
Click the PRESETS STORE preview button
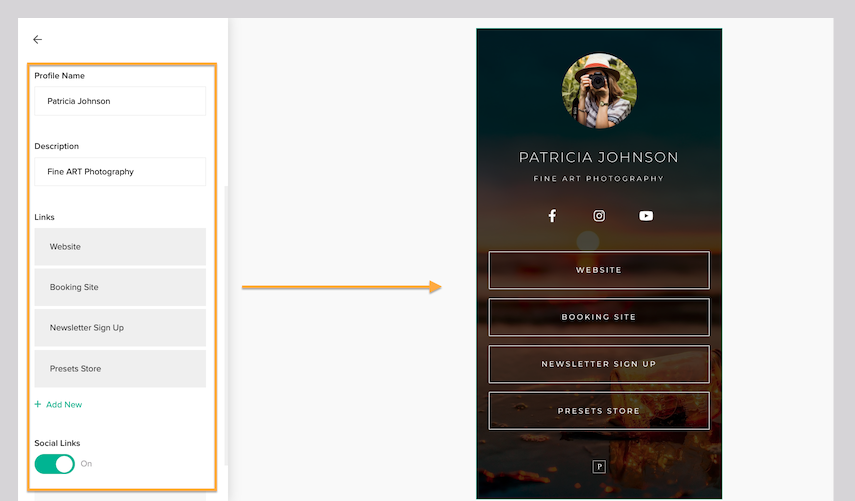click(599, 411)
